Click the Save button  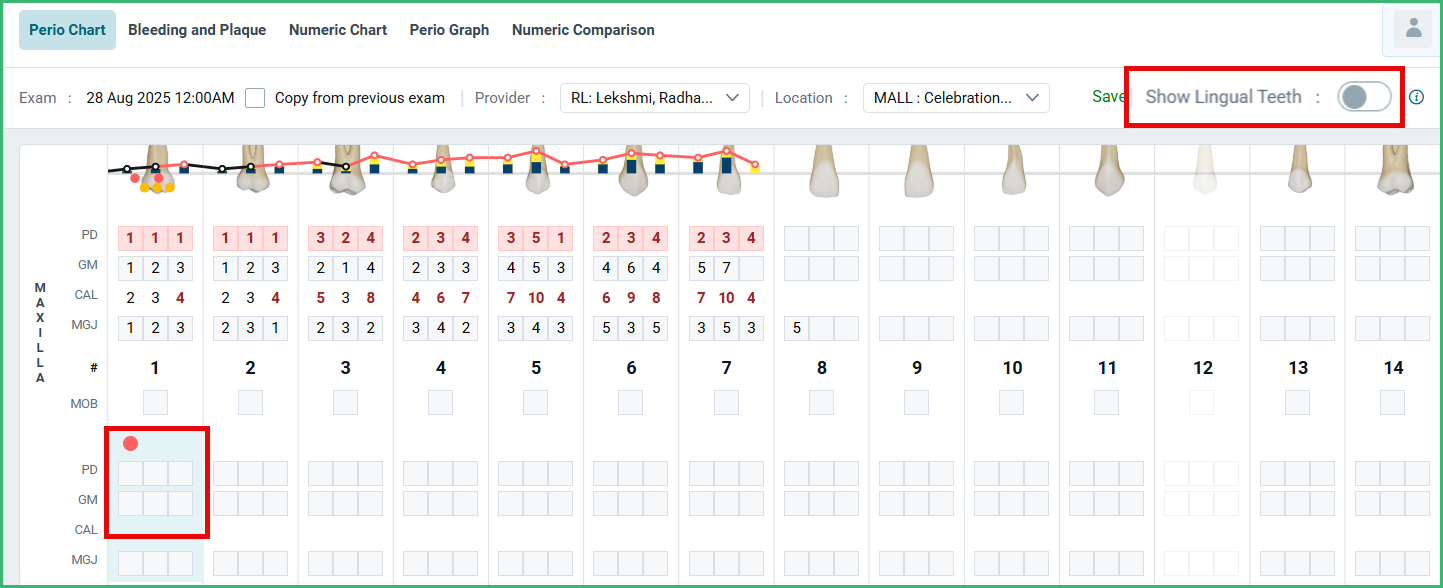[x=1108, y=97]
